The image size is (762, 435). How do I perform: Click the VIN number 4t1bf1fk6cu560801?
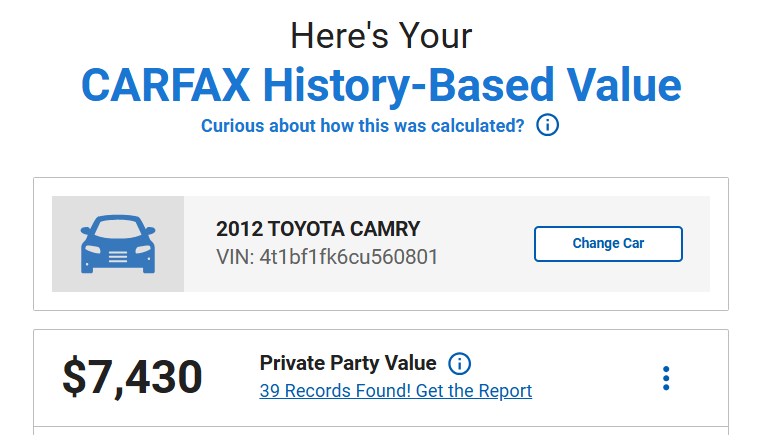[x=348, y=257]
